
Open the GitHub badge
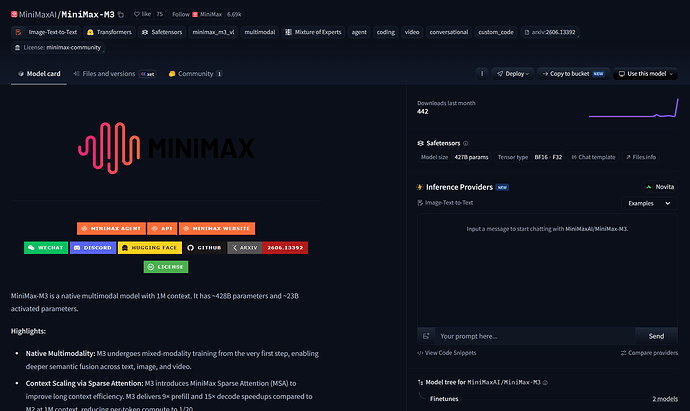205,248
